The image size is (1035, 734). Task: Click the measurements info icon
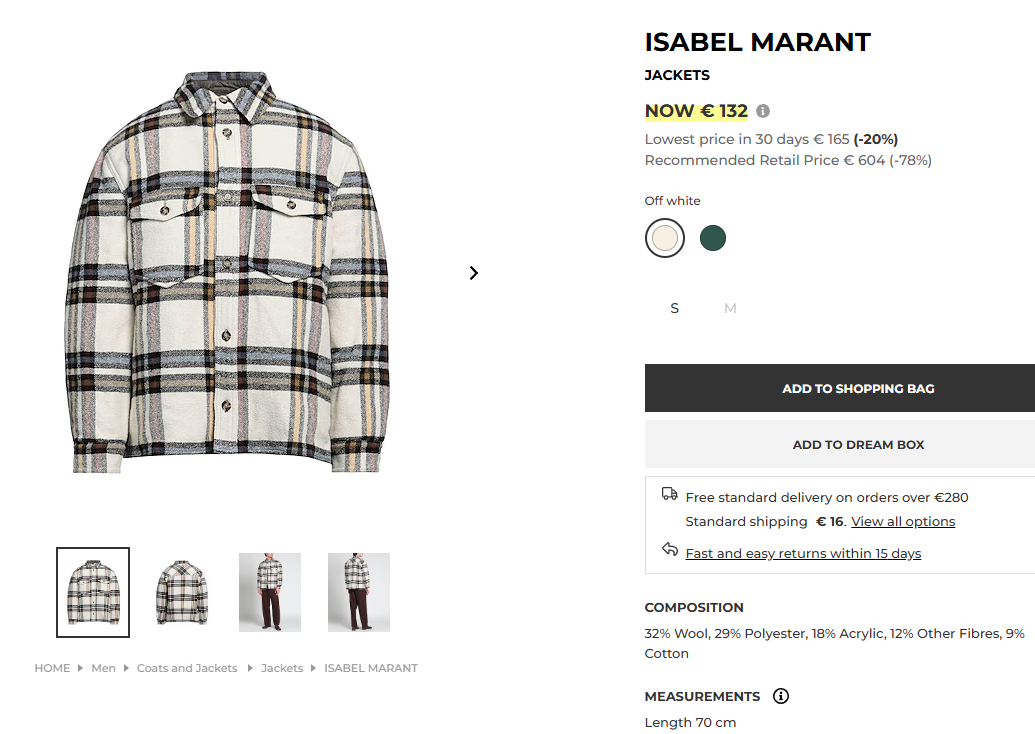781,696
